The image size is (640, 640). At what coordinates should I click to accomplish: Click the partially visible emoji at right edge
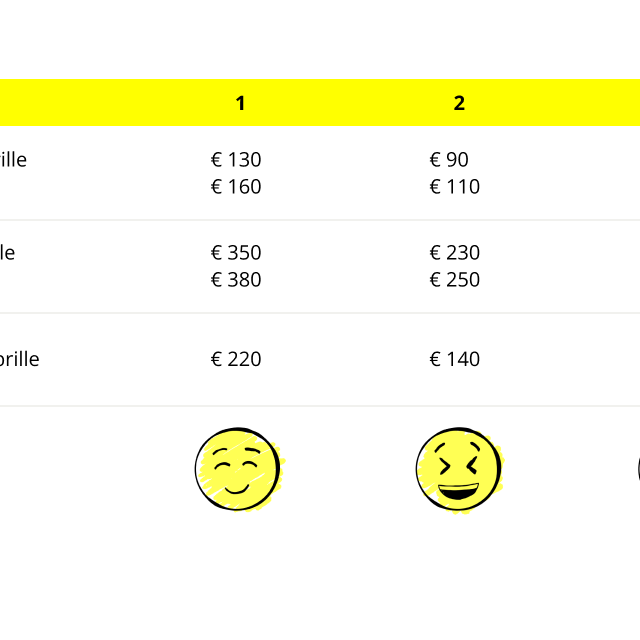[x=638, y=469]
